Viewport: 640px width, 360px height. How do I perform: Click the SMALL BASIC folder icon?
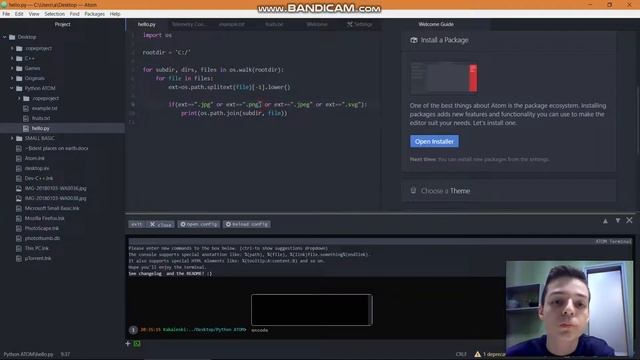pos(19,138)
